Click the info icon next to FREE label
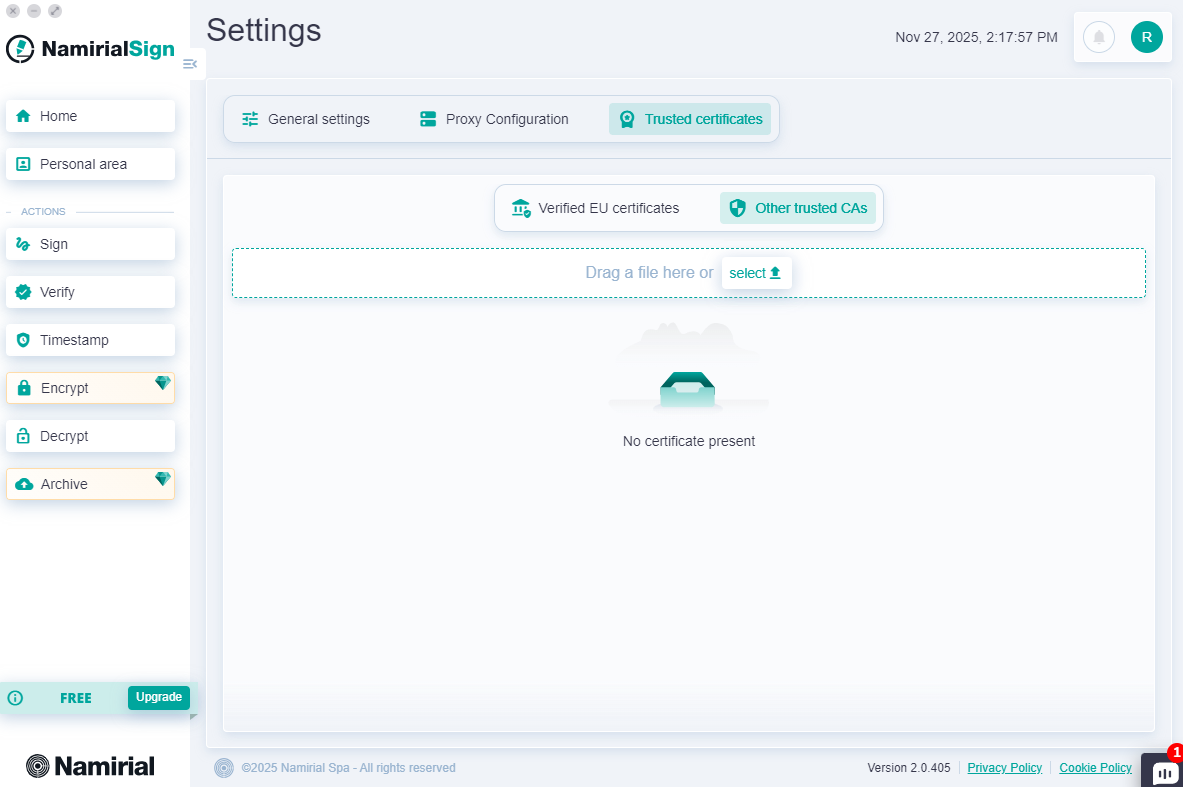1183x787 pixels. (x=15, y=697)
